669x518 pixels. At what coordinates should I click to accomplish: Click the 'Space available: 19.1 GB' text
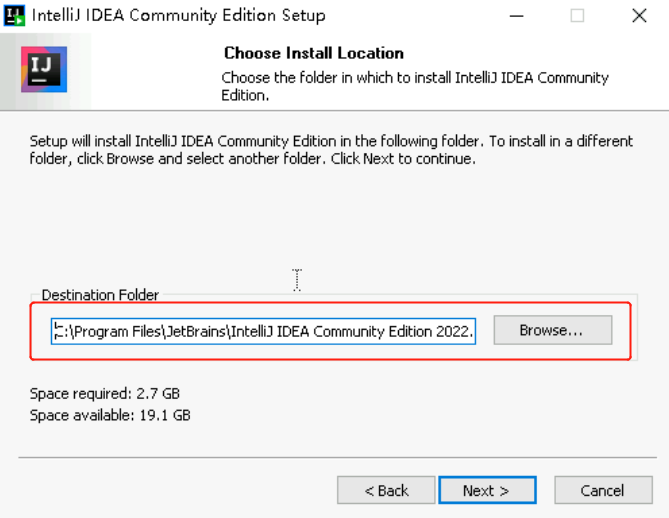(x=110, y=415)
